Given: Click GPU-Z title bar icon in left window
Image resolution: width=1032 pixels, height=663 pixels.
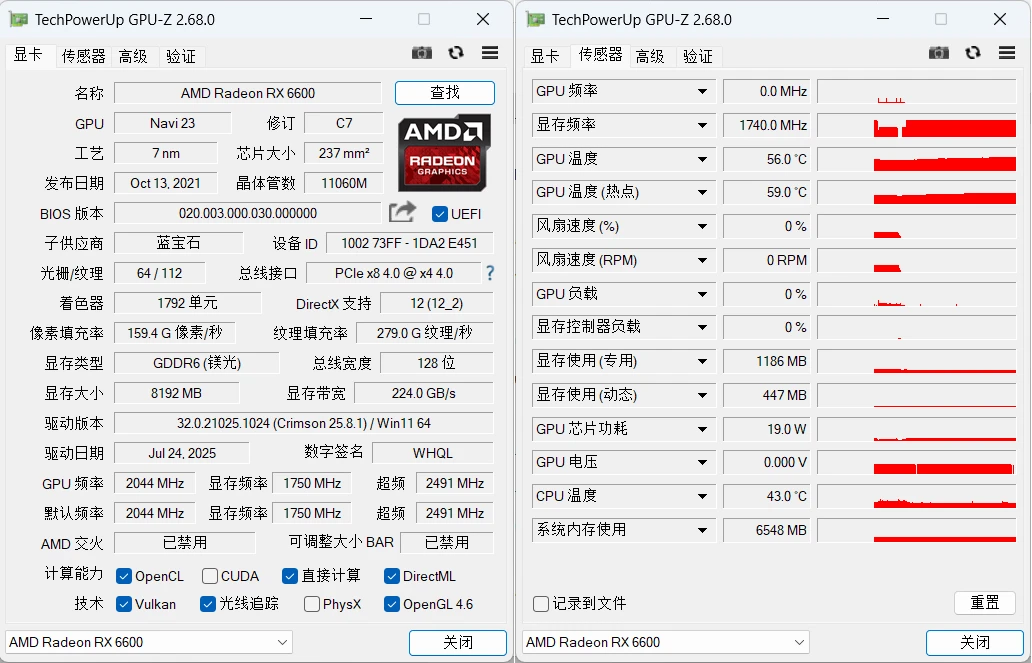Looking at the screenshot, I should tap(18, 19).
